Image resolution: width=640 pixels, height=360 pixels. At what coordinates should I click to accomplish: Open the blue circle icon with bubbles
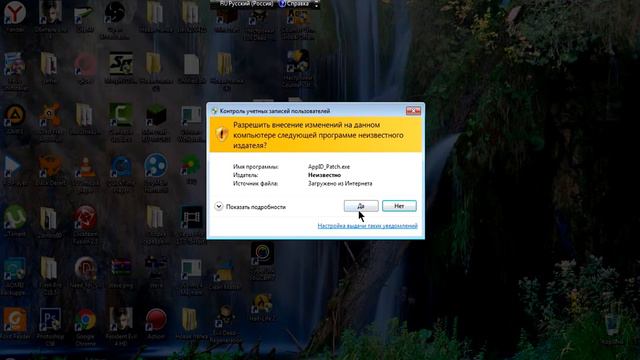156,165
